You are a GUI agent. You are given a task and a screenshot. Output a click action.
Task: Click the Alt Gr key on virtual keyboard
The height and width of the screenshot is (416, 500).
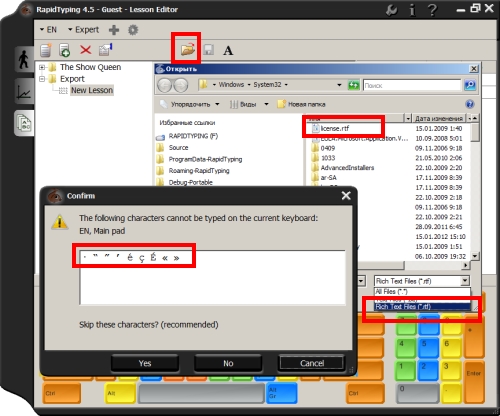[281, 393]
